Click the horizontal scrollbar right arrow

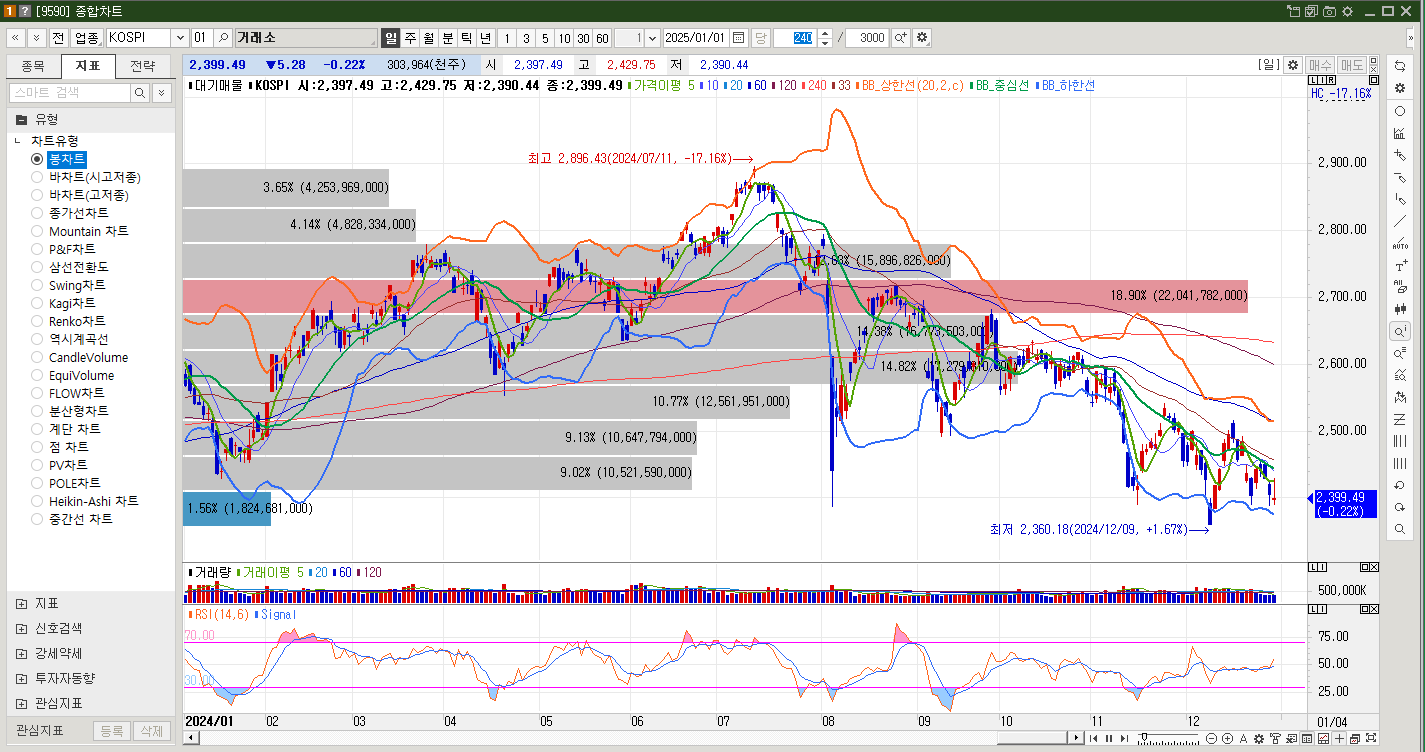1077,738
